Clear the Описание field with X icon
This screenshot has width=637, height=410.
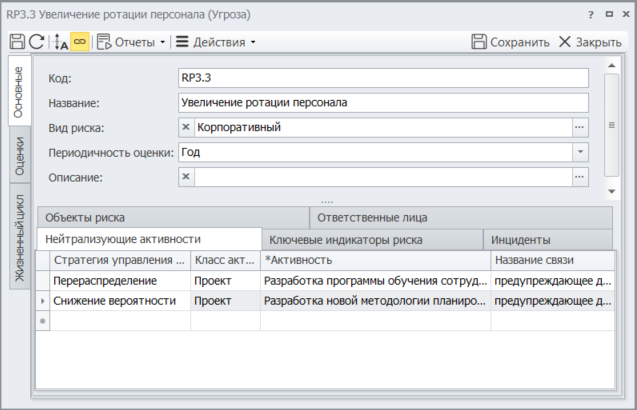pos(186,177)
